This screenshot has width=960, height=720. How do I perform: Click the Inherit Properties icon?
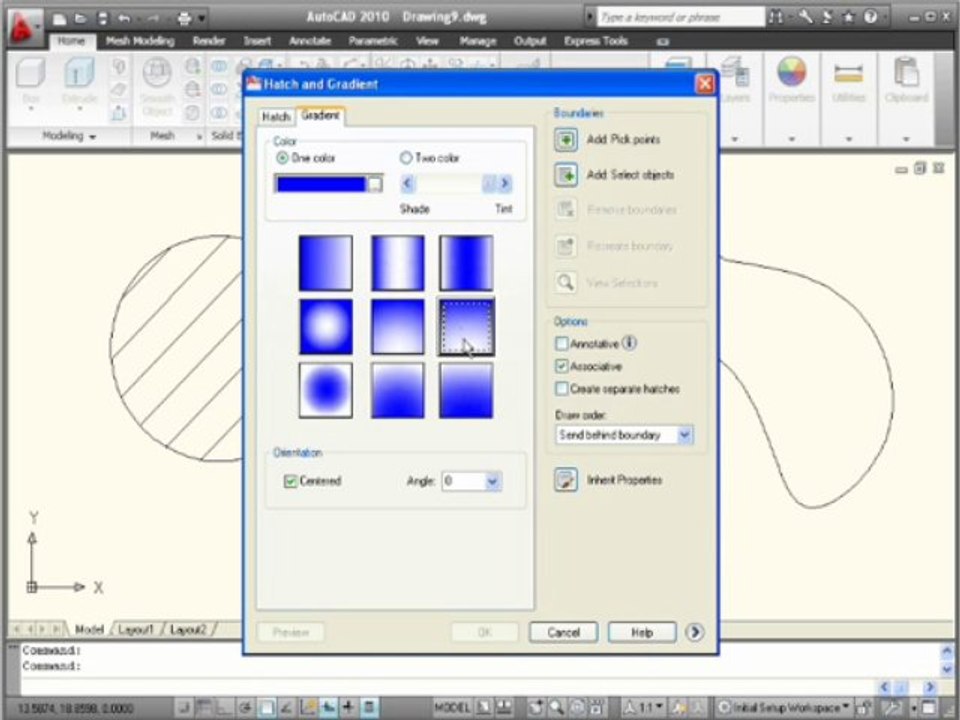tap(565, 480)
